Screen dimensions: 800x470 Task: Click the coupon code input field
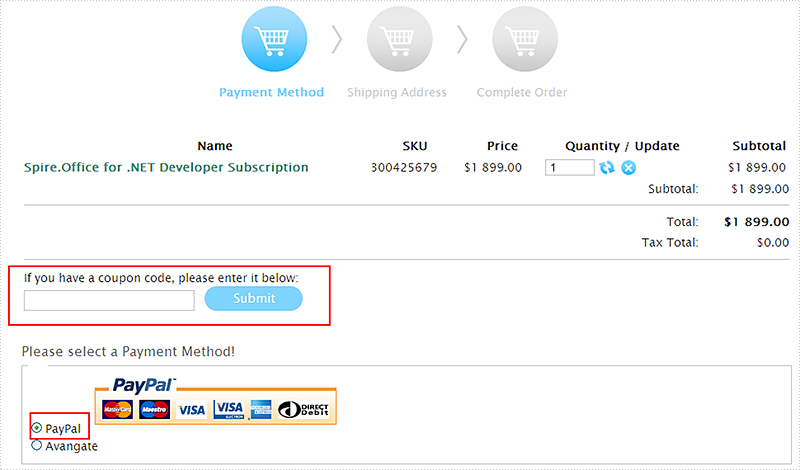click(x=109, y=300)
